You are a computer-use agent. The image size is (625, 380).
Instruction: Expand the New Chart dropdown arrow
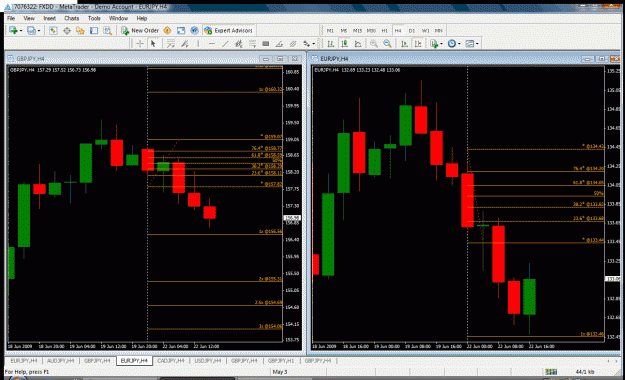coord(21,31)
